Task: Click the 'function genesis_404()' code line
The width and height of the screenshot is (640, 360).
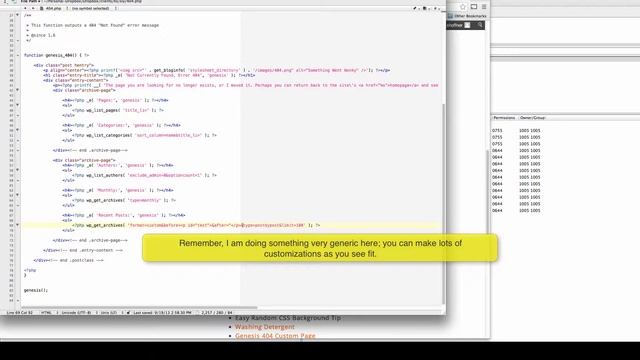Action: click(x=56, y=55)
